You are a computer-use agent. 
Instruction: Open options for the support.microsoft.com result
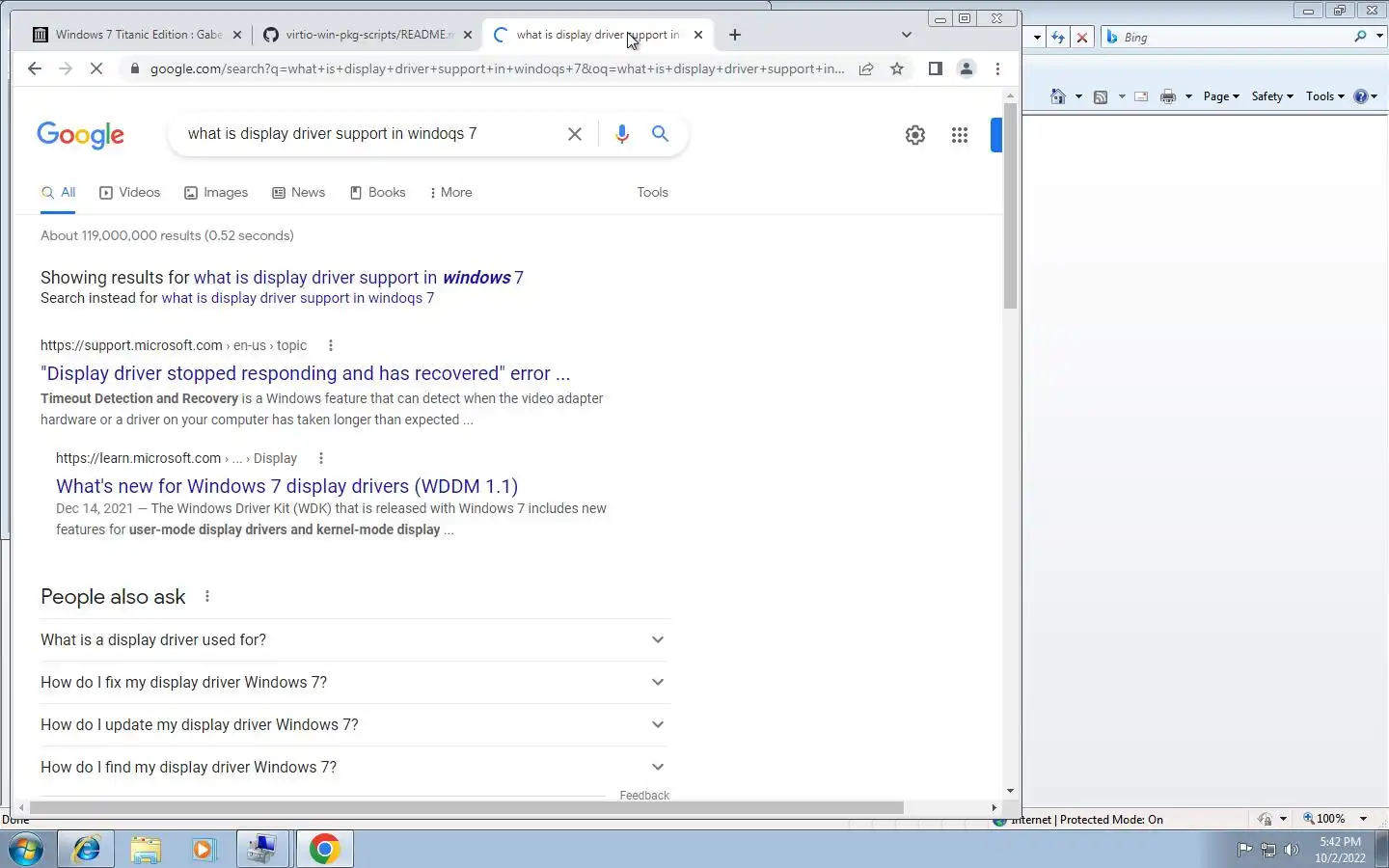tap(331, 345)
